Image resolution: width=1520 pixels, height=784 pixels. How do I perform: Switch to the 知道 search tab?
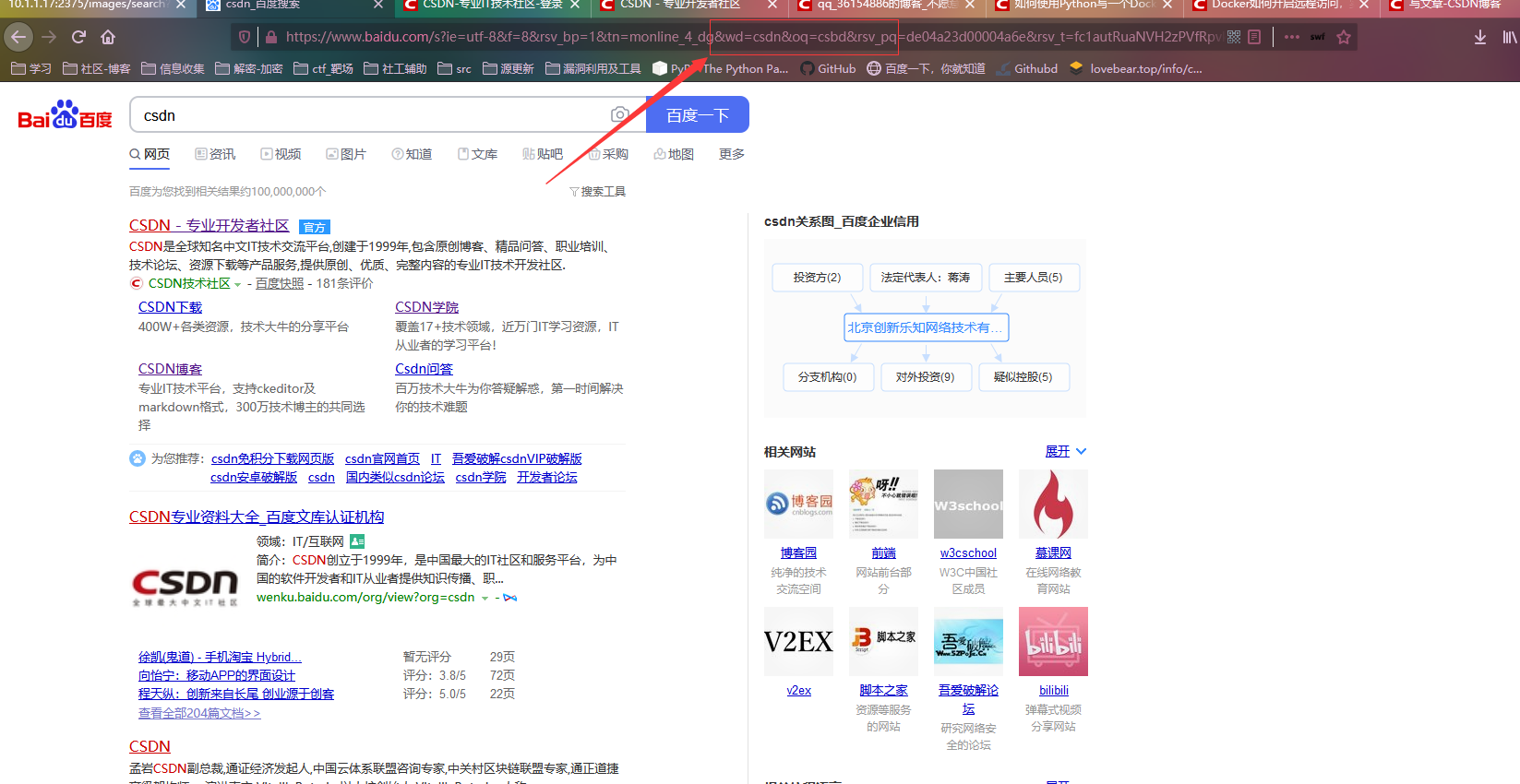pos(412,154)
